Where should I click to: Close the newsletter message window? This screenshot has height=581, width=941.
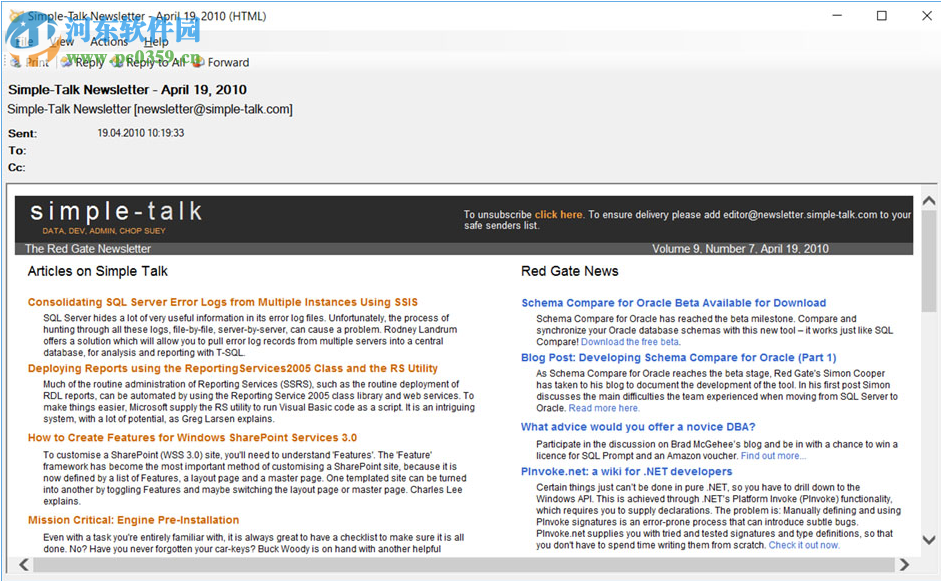coord(927,16)
